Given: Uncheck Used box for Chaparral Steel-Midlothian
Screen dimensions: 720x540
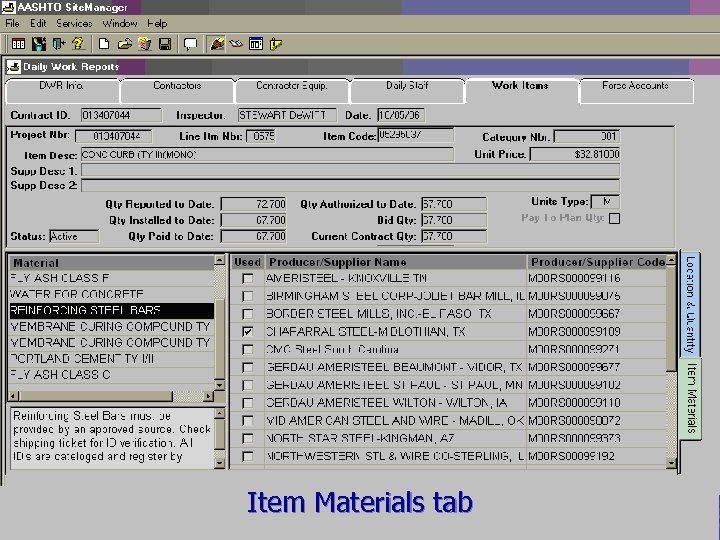Looking at the screenshot, I should 248,332.
